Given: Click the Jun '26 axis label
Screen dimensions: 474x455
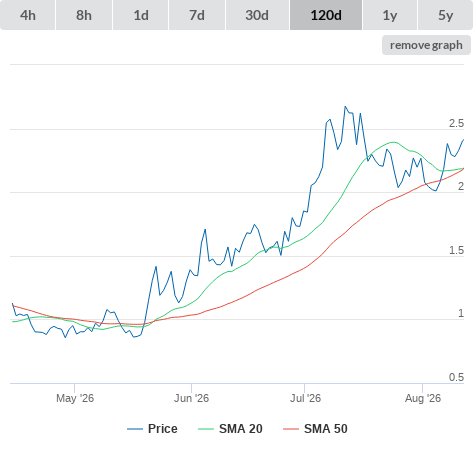Looking at the screenshot, I should pos(191,398).
